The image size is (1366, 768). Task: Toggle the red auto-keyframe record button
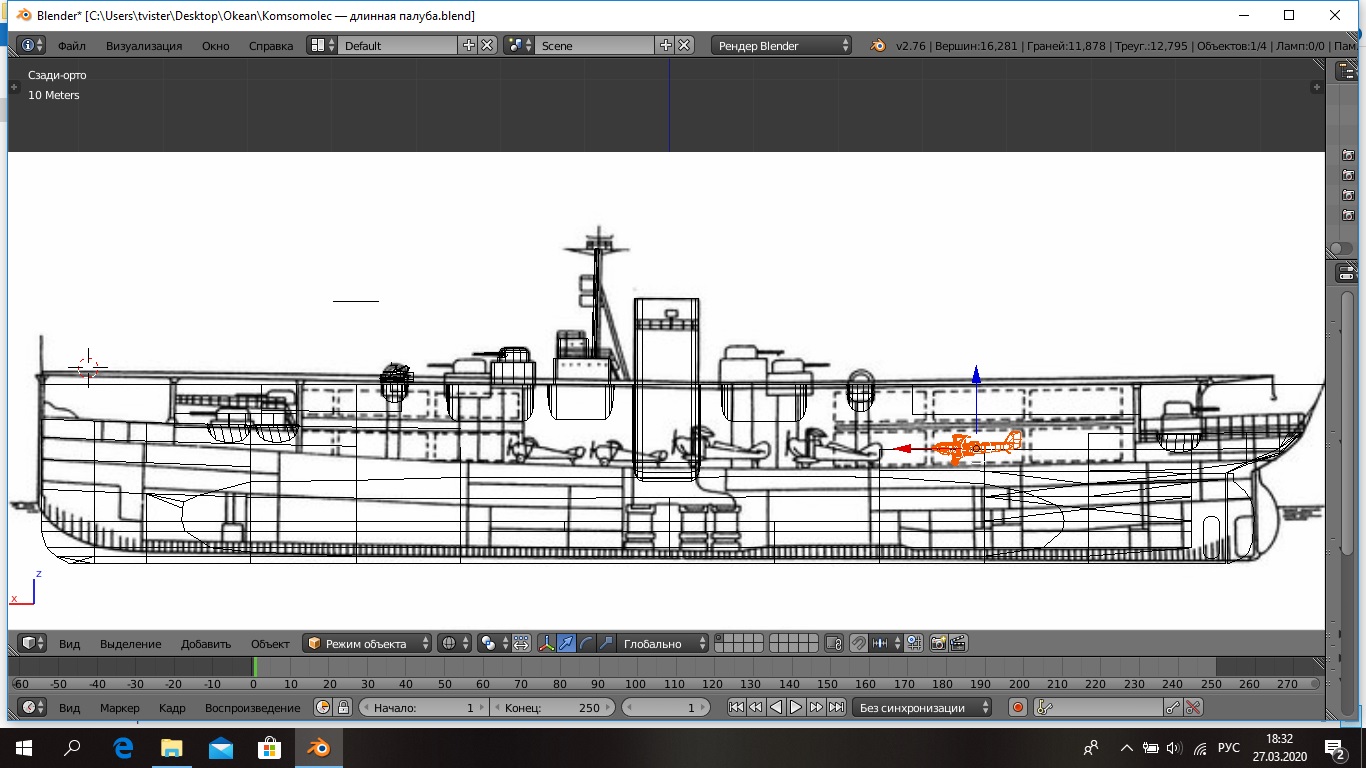pos(1018,707)
